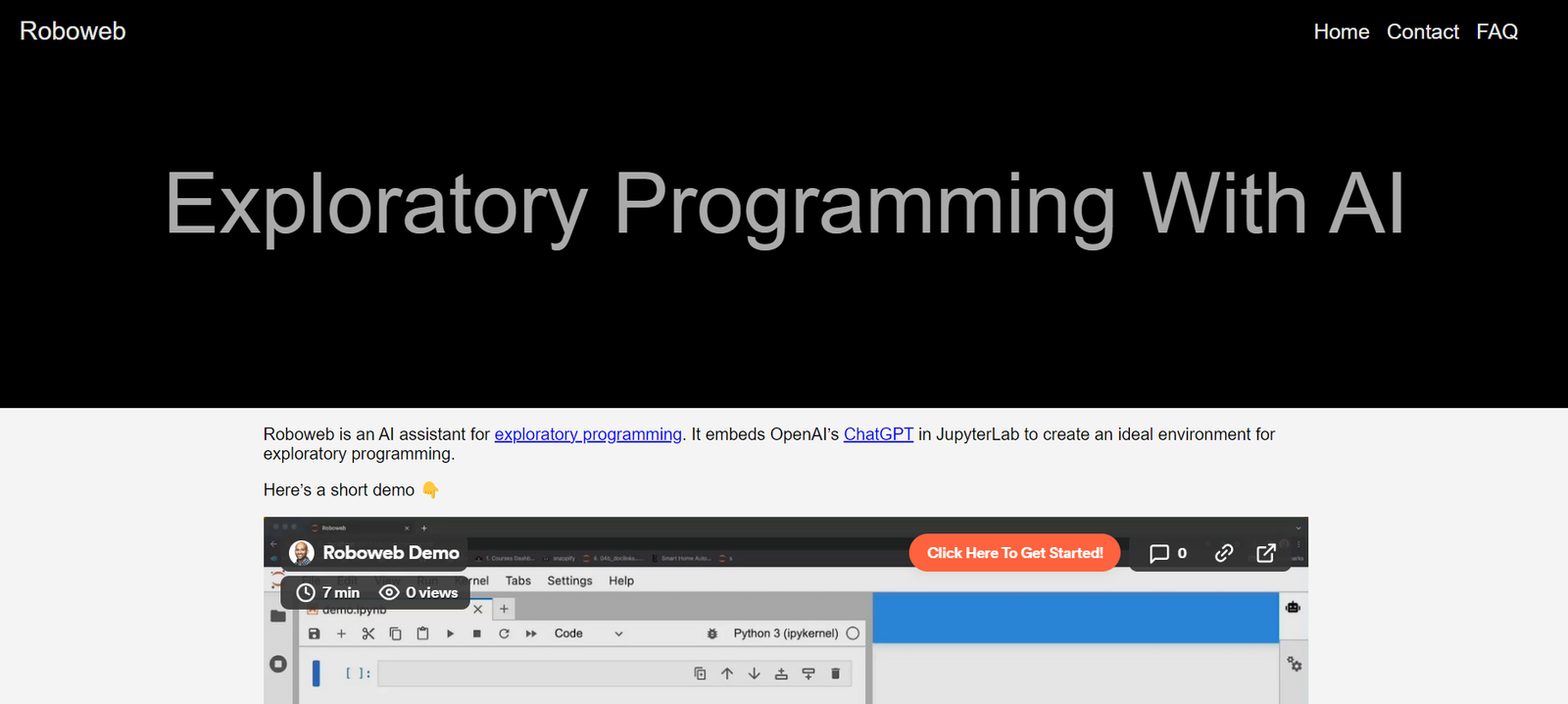
Task: Follow the exploratory programming hyperlink
Action: point(588,434)
